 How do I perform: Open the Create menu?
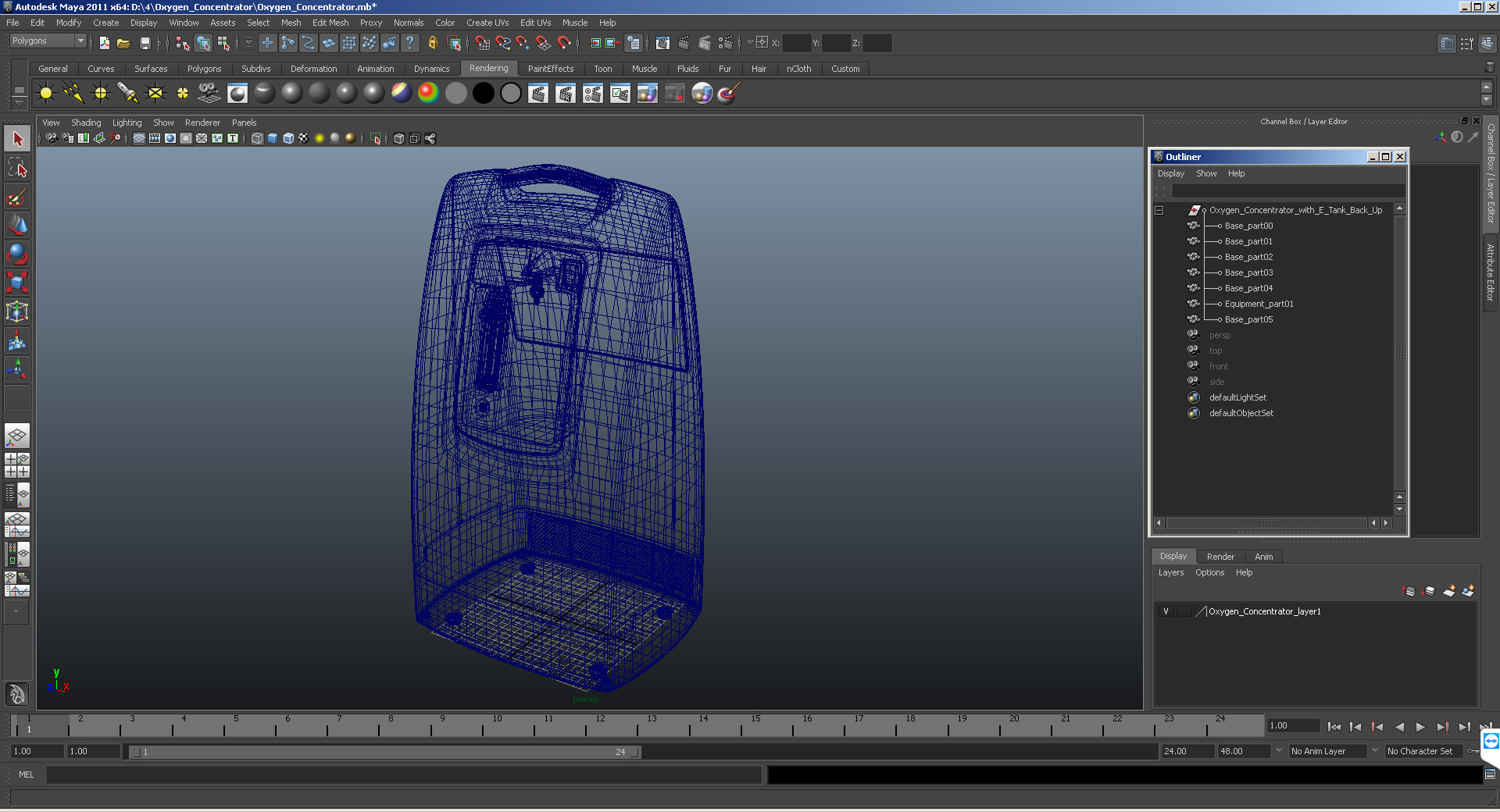tap(105, 23)
